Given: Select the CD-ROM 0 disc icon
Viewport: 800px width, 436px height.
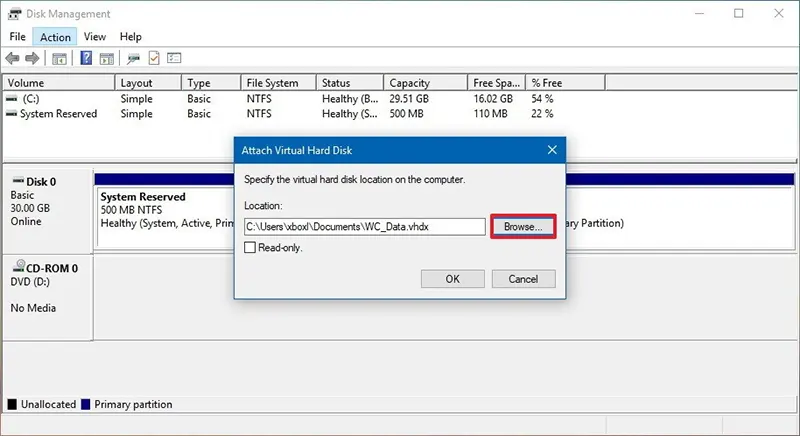Looking at the screenshot, I should (19, 265).
